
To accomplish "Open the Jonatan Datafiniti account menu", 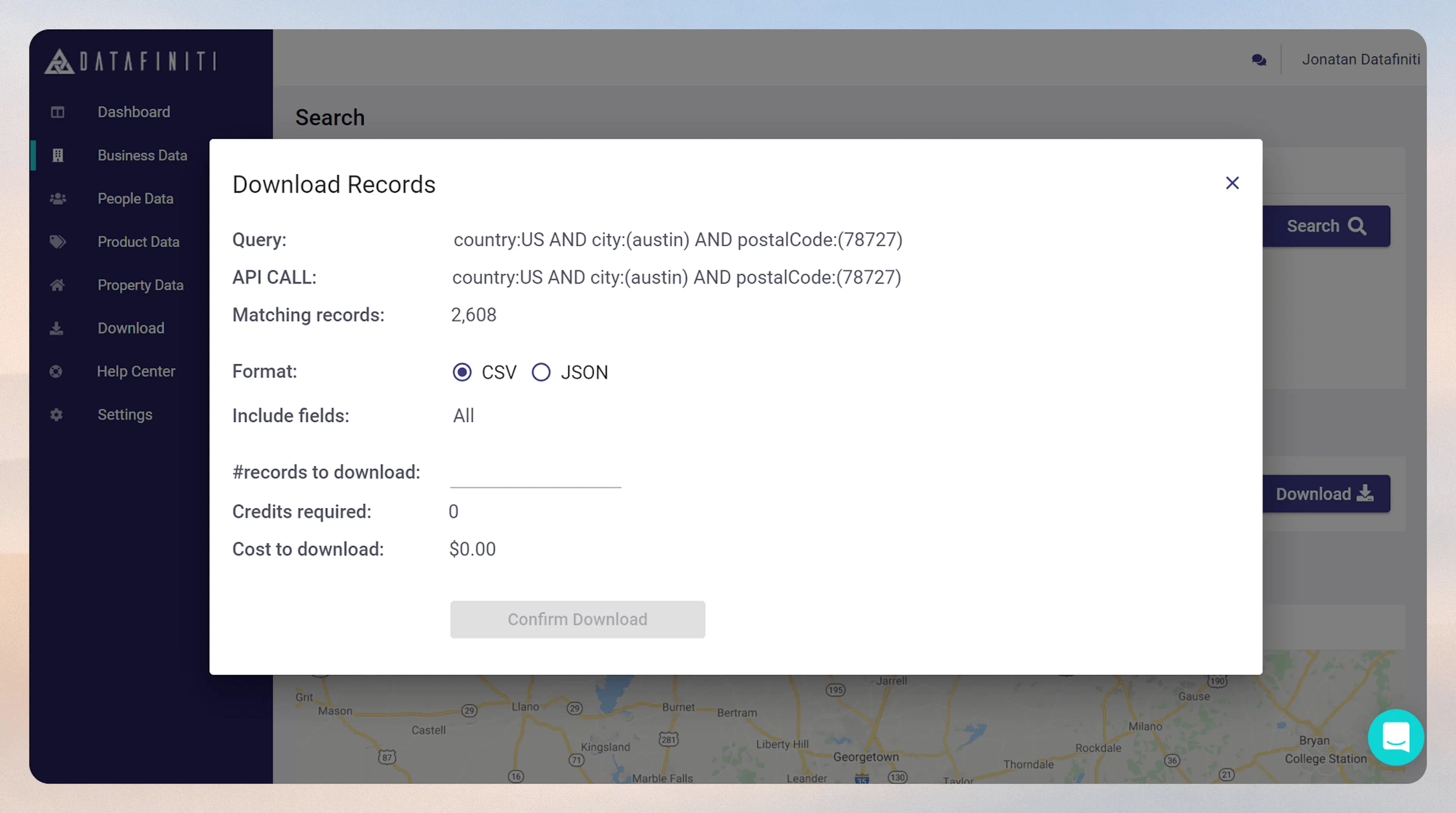I will tap(1361, 60).
